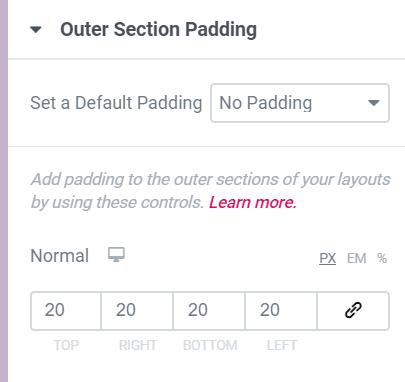
Task: Click the Normal padding control label
Action: point(60,256)
